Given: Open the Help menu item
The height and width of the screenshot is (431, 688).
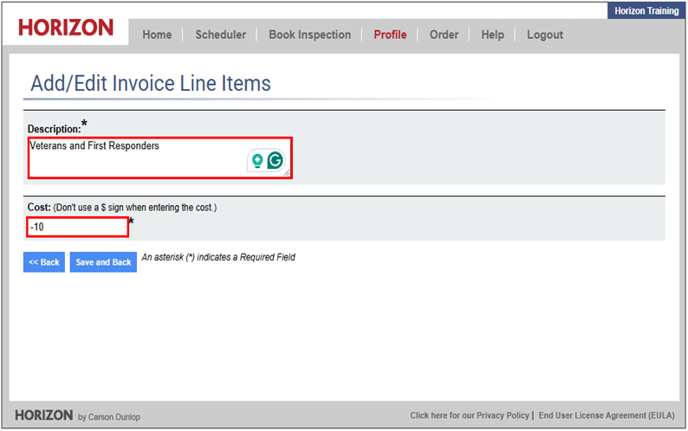Looking at the screenshot, I should tap(493, 35).
